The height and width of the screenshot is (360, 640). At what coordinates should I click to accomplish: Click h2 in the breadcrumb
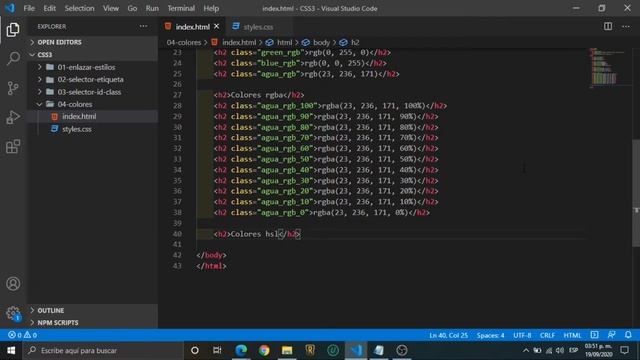tap(355, 42)
